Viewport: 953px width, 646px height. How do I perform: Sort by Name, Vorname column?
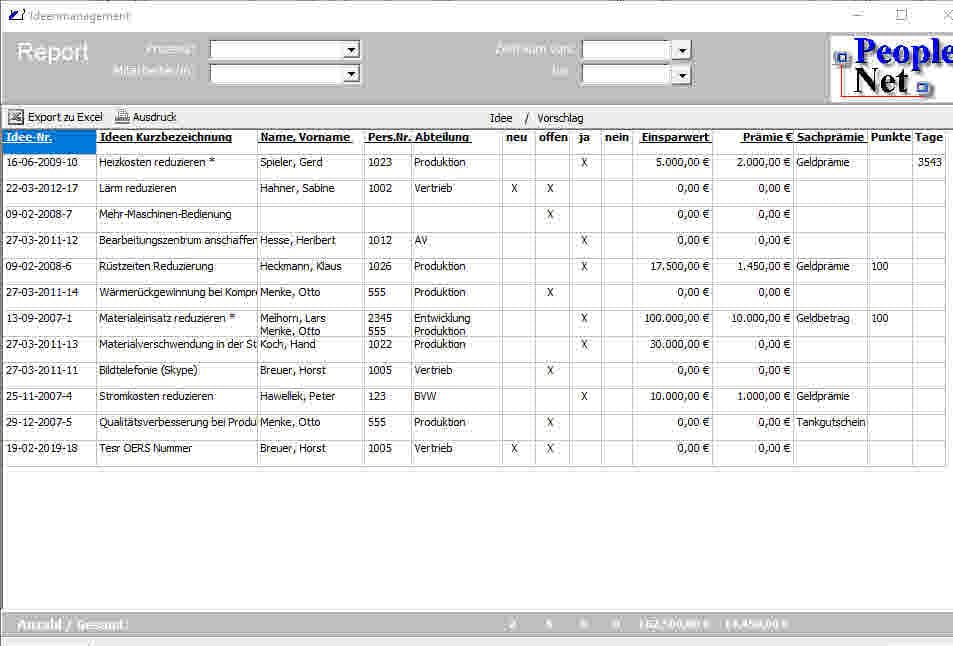[305, 137]
